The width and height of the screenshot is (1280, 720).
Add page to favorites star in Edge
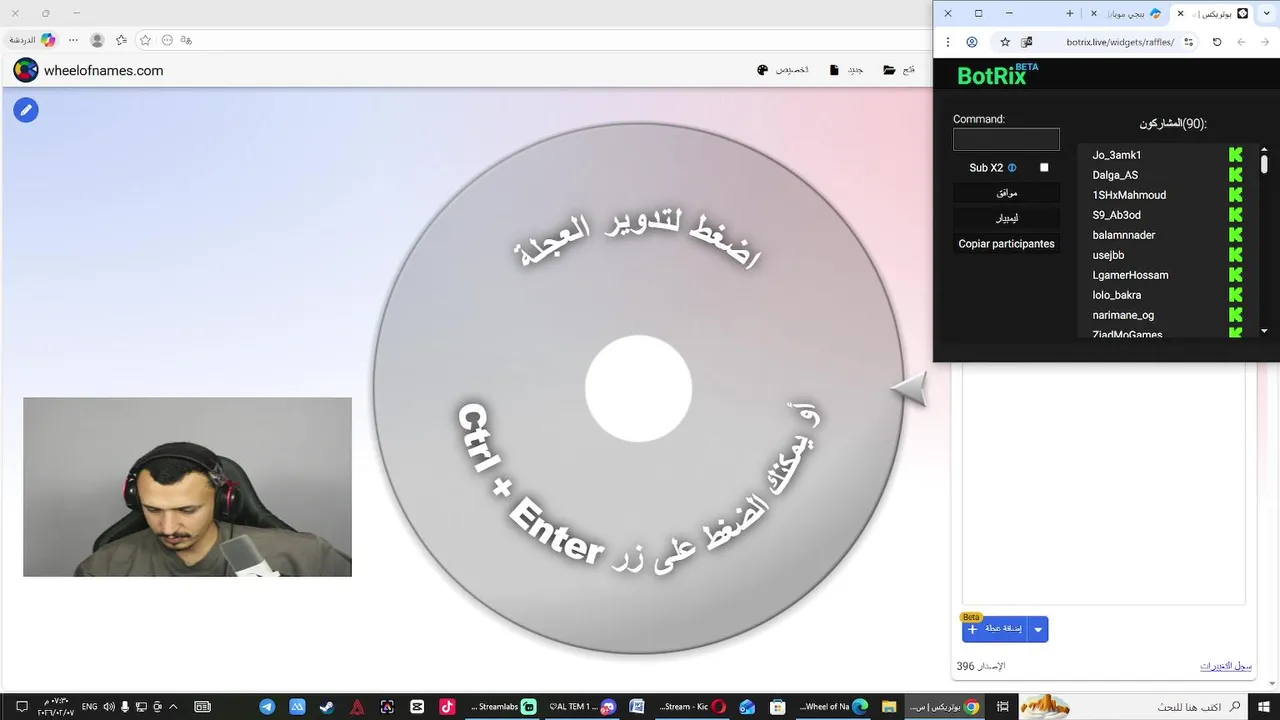(145, 40)
